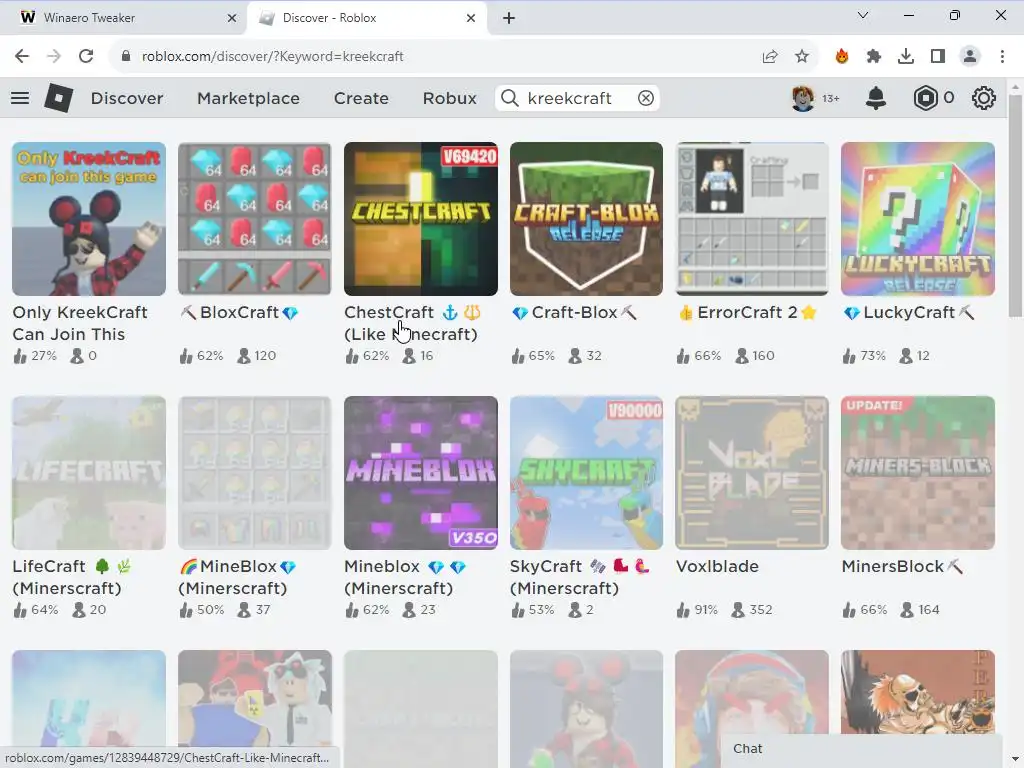Share this page from address bar
Screen dimensions: 1024x768
(x=770, y=56)
